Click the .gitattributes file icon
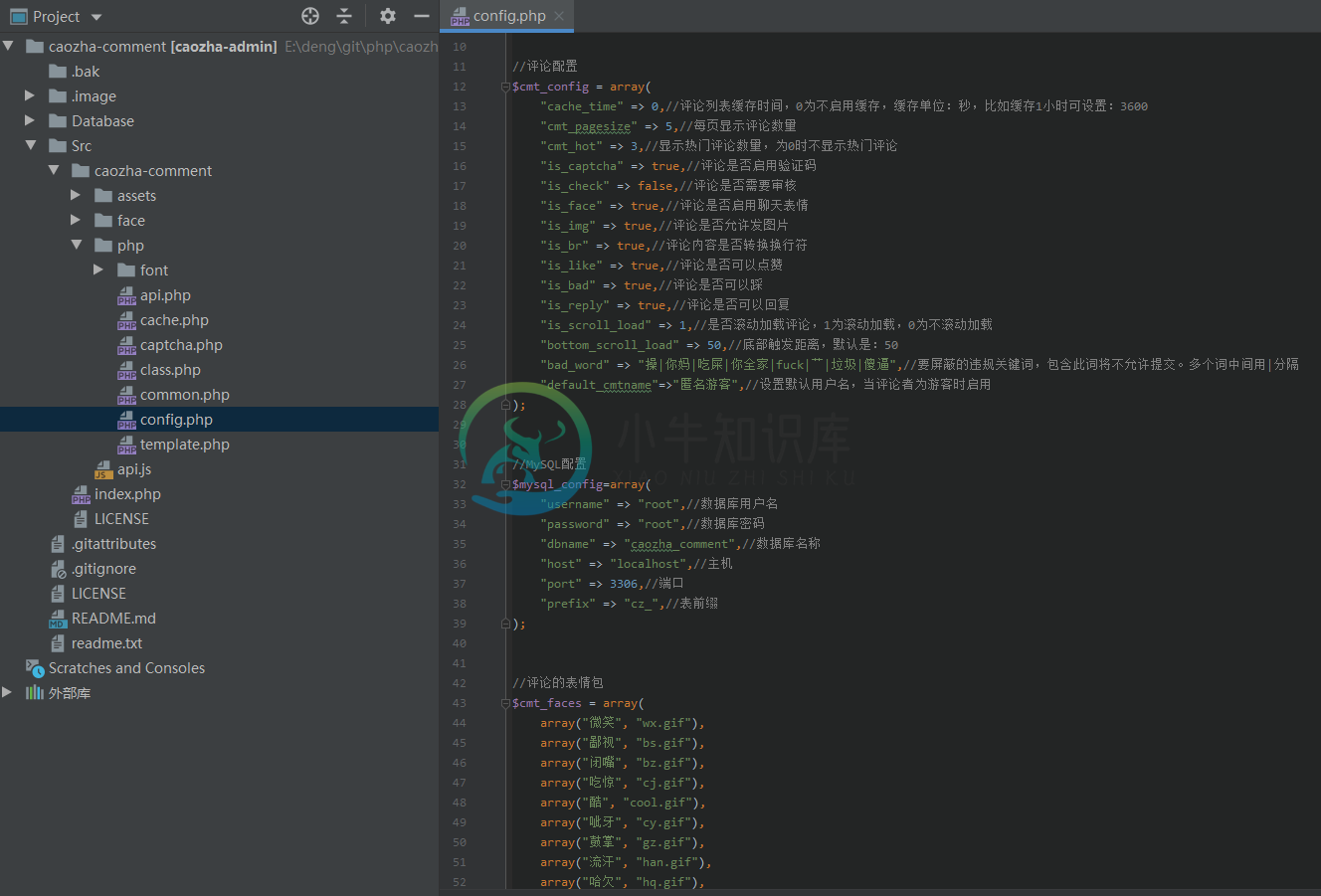1321x896 pixels. (x=58, y=544)
